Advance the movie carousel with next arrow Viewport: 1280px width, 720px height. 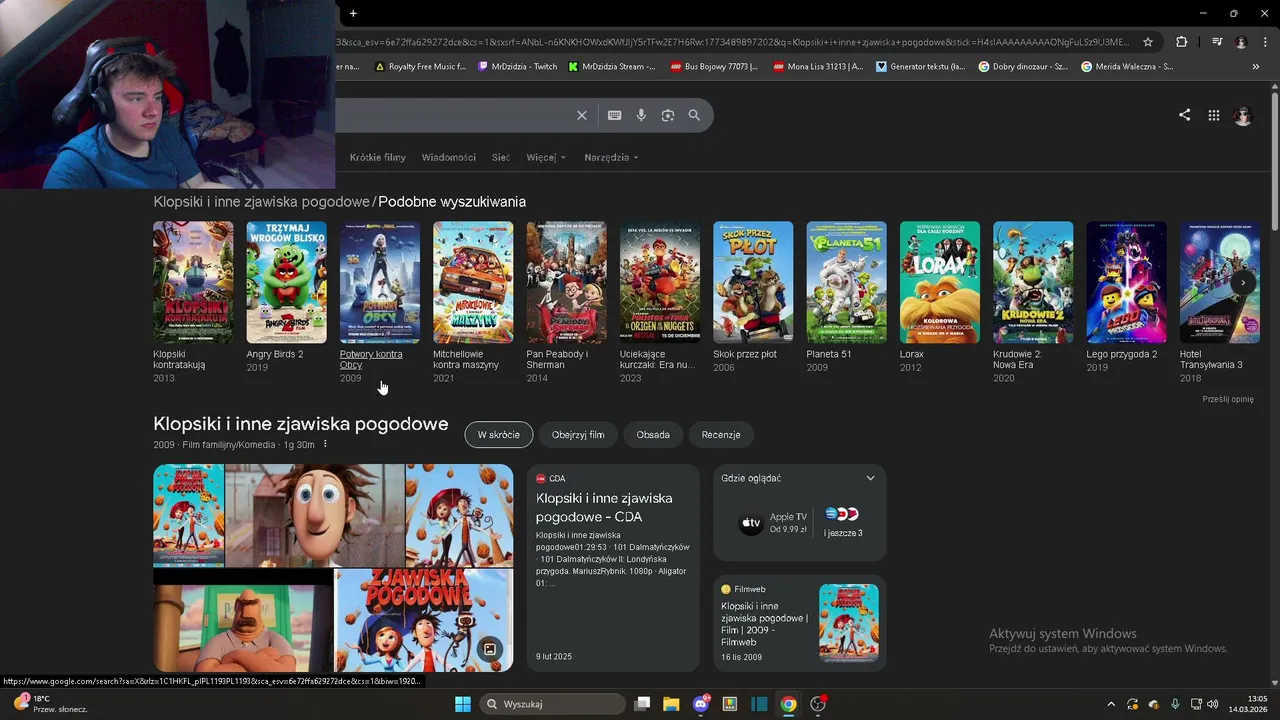(1243, 283)
